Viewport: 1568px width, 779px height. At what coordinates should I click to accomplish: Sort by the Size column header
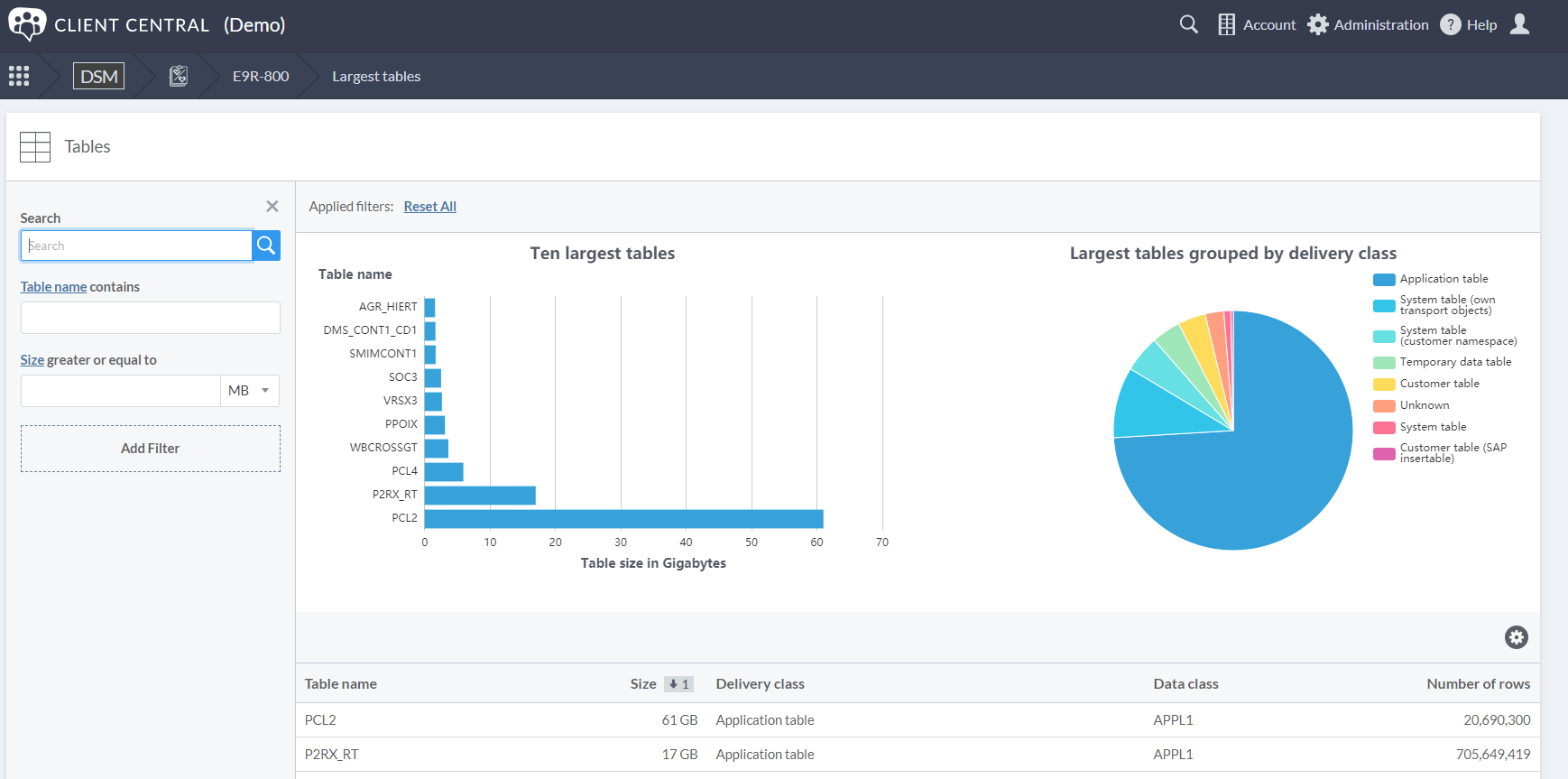coord(643,684)
